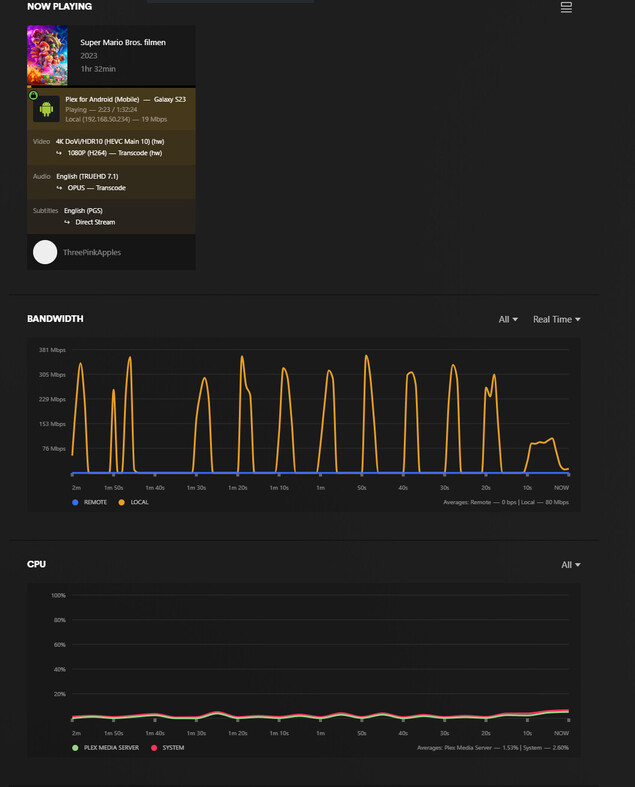Toggle the REMOTE legend item

click(90, 502)
